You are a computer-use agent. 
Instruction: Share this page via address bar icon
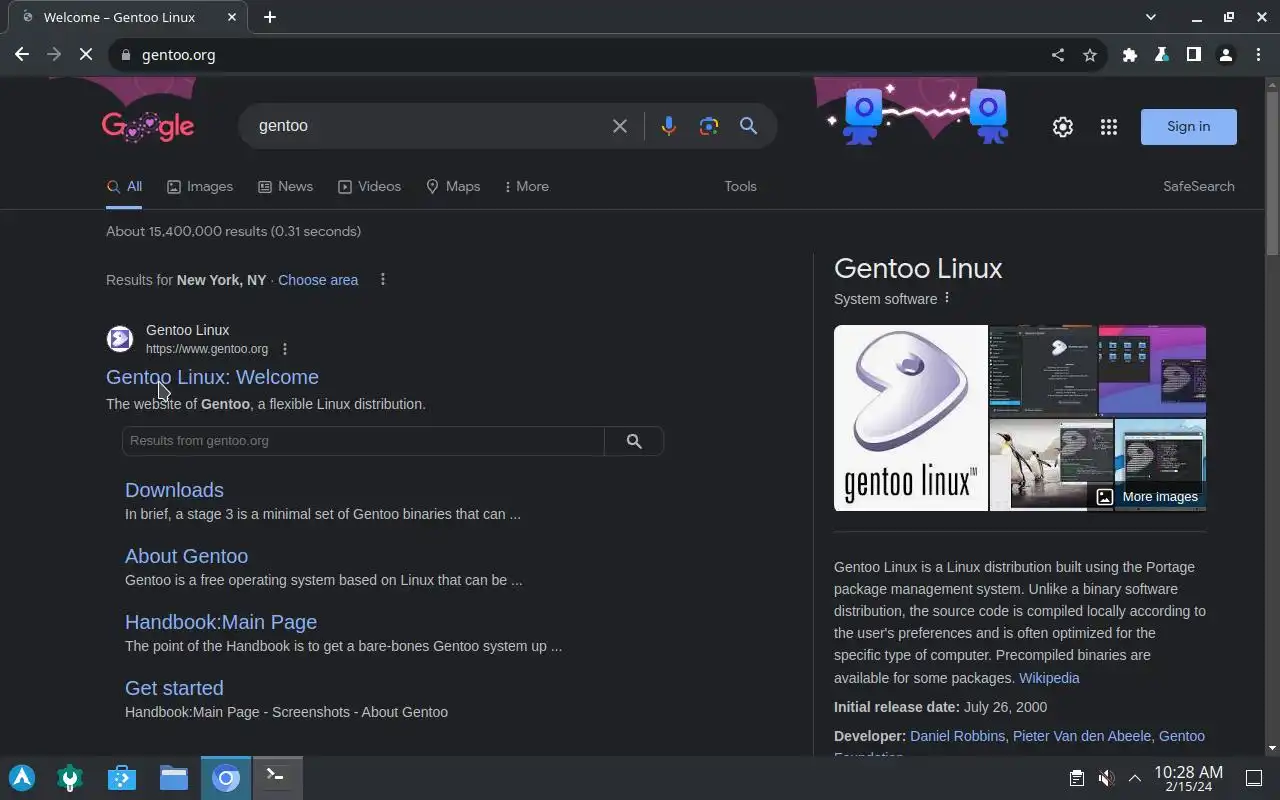[1058, 55]
